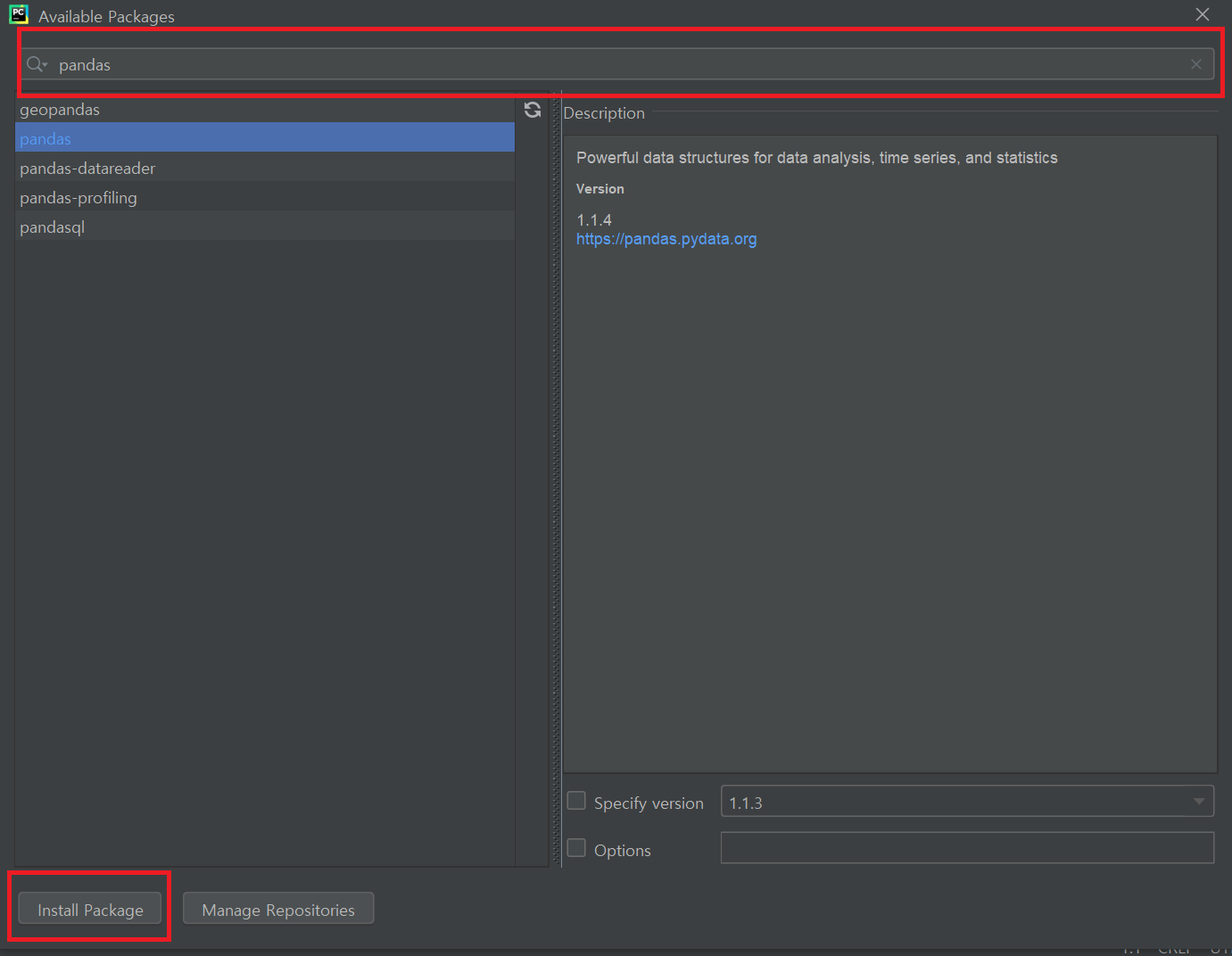Open the pandas.pydata.org link
The width and height of the screenshot is (1232, 956).
pos(666,239)
